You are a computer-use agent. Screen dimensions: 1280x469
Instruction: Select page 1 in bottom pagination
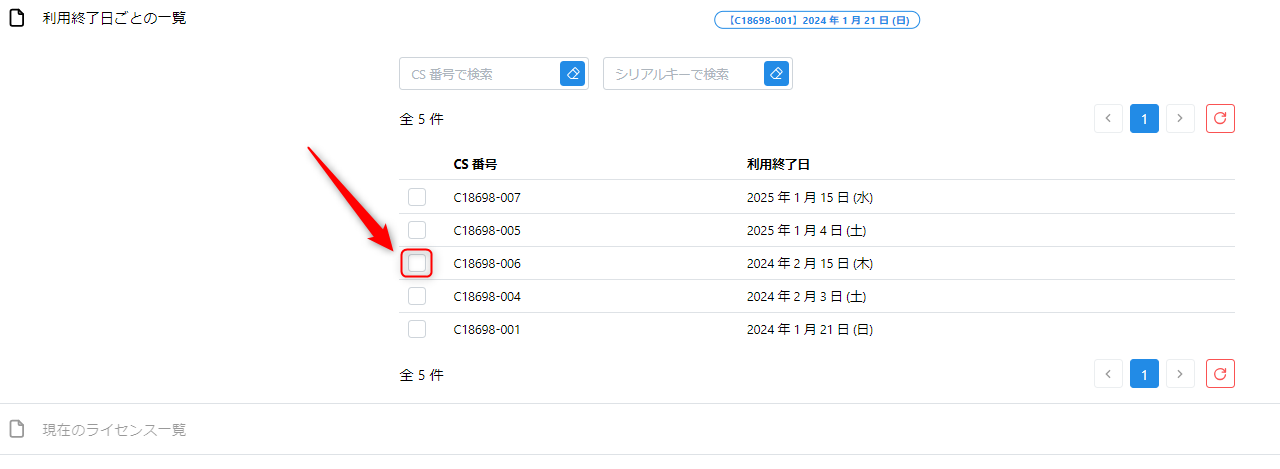pyautogui.click(x=1144, y=374)
